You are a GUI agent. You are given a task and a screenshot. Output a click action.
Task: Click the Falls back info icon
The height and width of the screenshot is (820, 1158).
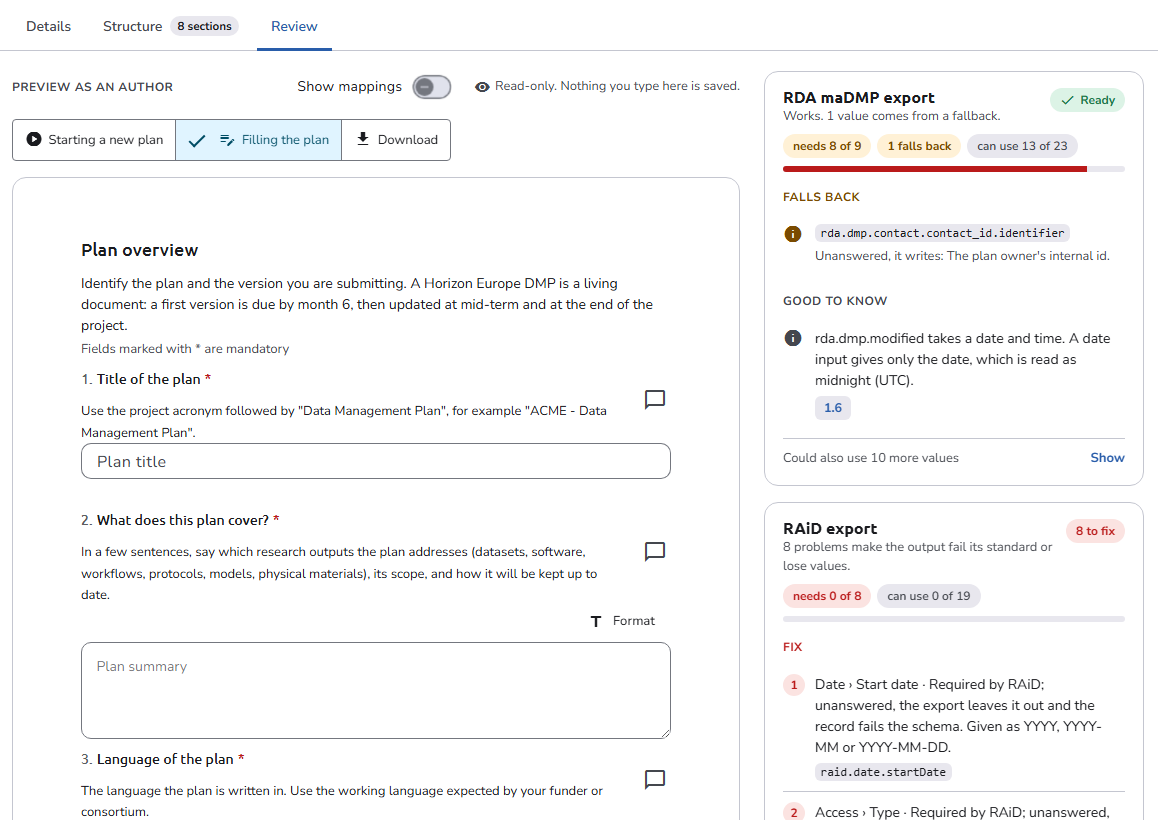(792, 234)
